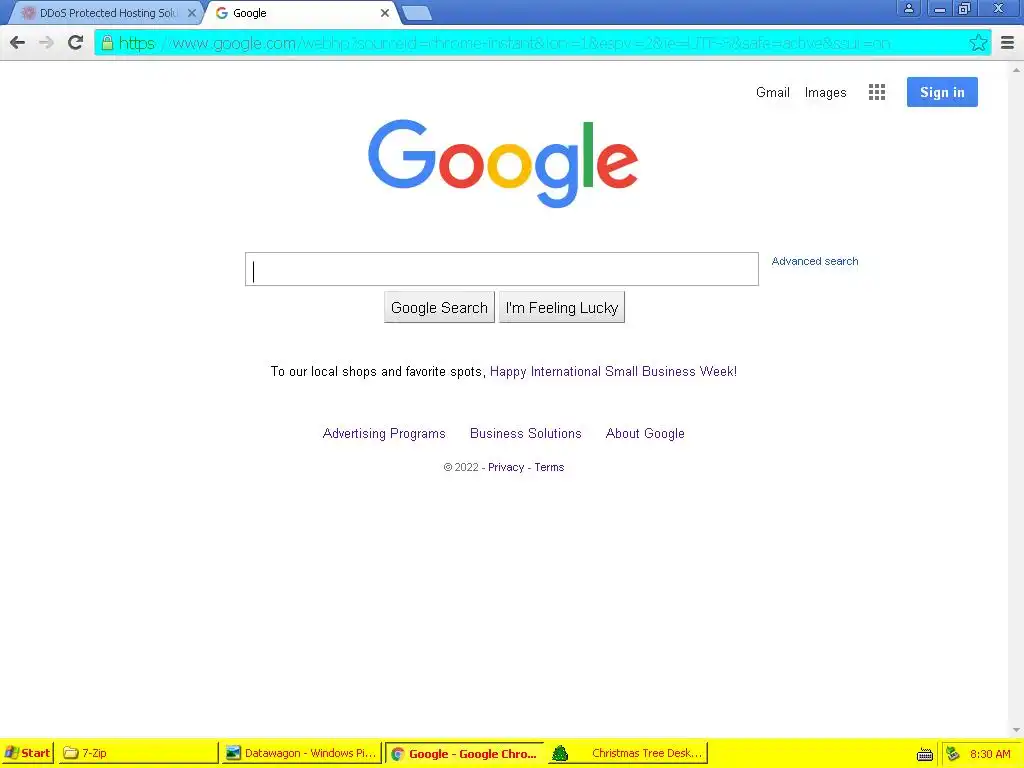The width and height of the screenshot is (1024, 768).
Task: Reload the page with the refresh icon
Action: [76, 42]
